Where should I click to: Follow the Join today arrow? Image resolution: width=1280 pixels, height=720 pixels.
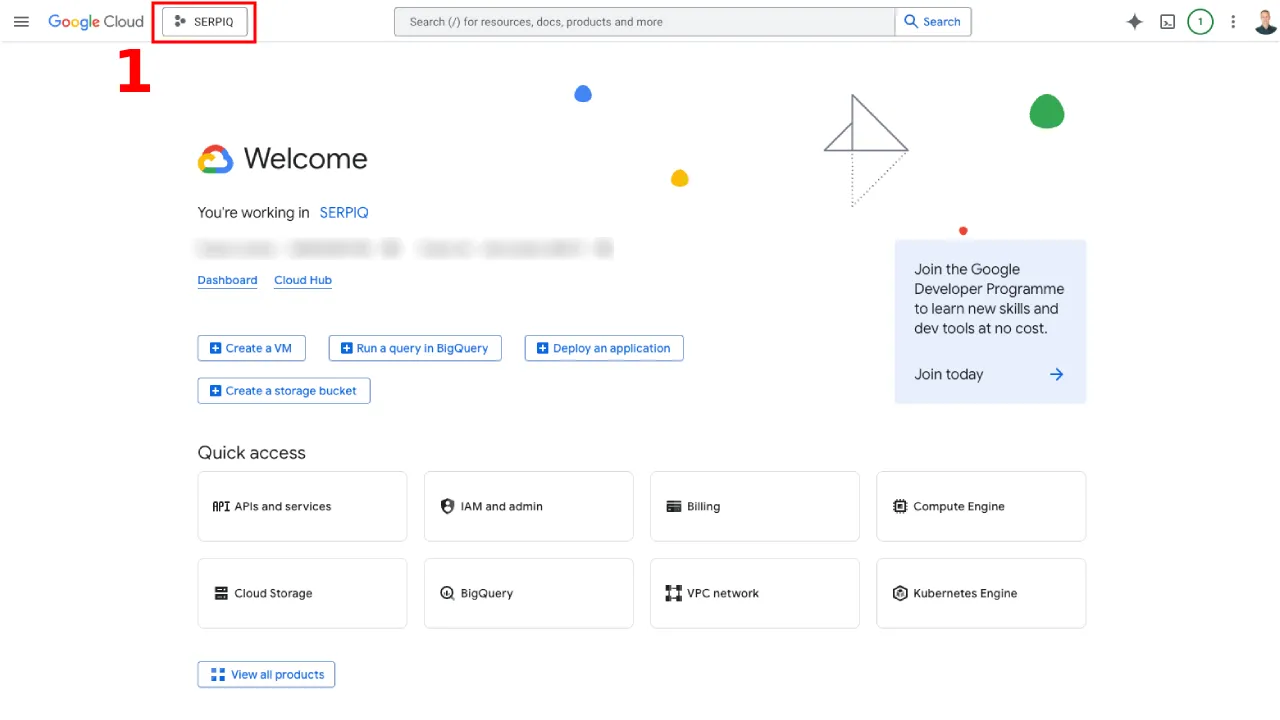[x=1056, y=374]
